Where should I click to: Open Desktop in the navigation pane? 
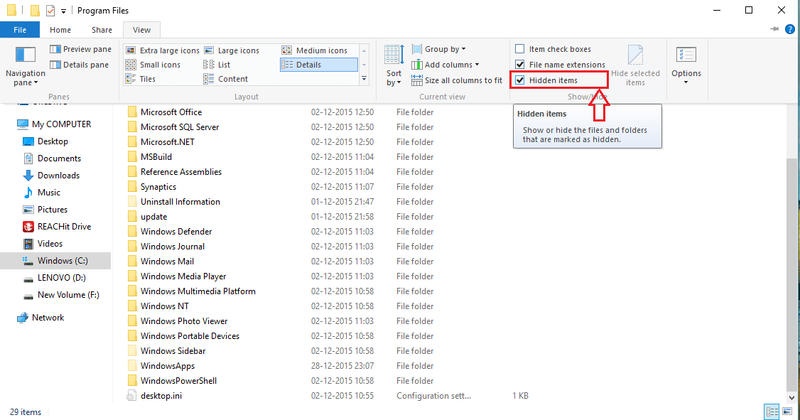[45, 141]
